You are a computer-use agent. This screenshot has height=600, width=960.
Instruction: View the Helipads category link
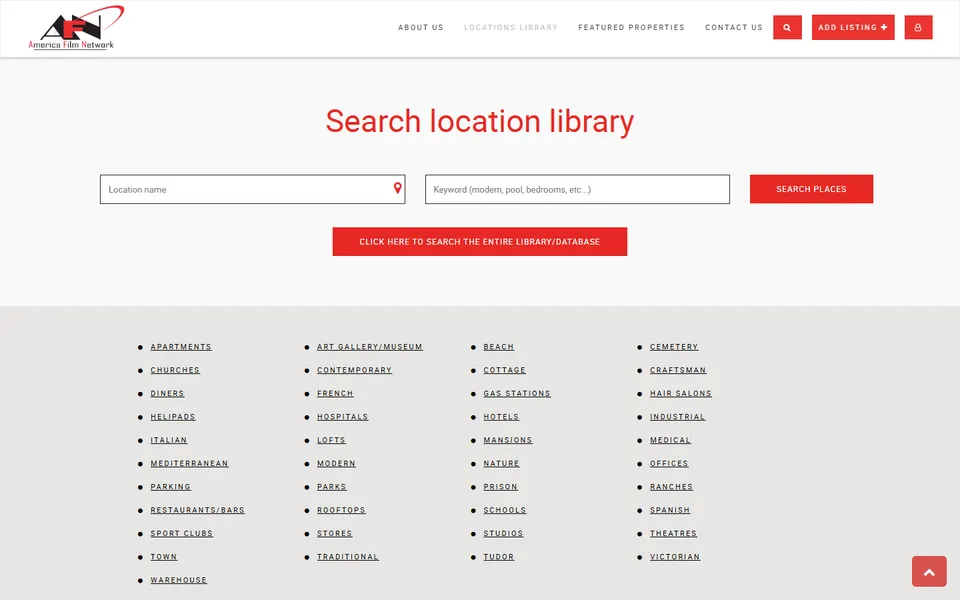173,417
